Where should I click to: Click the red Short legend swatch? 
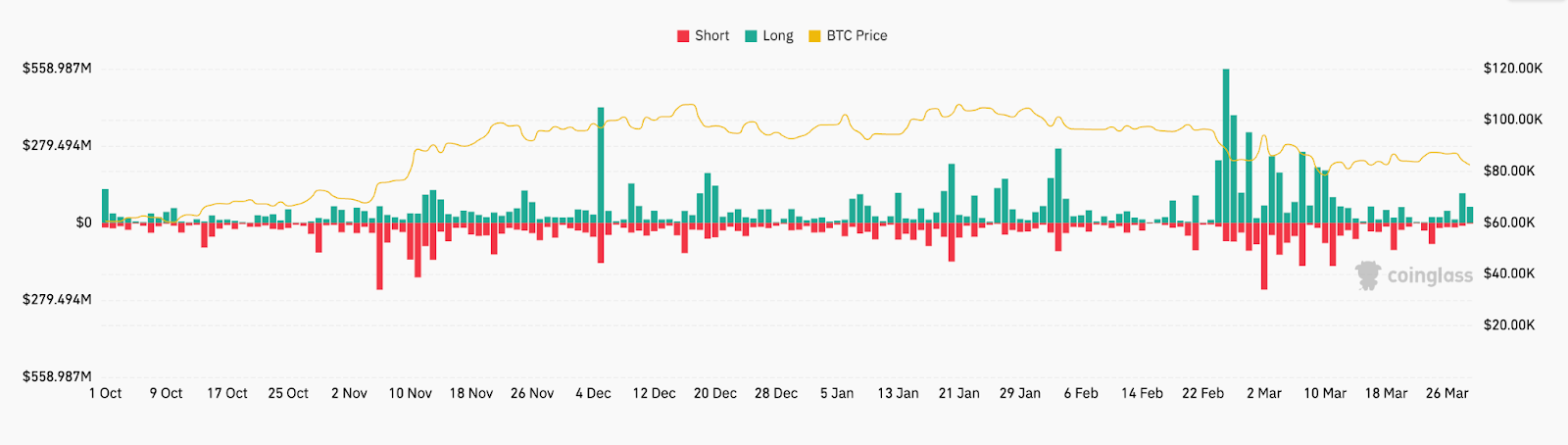click(683, 36)
